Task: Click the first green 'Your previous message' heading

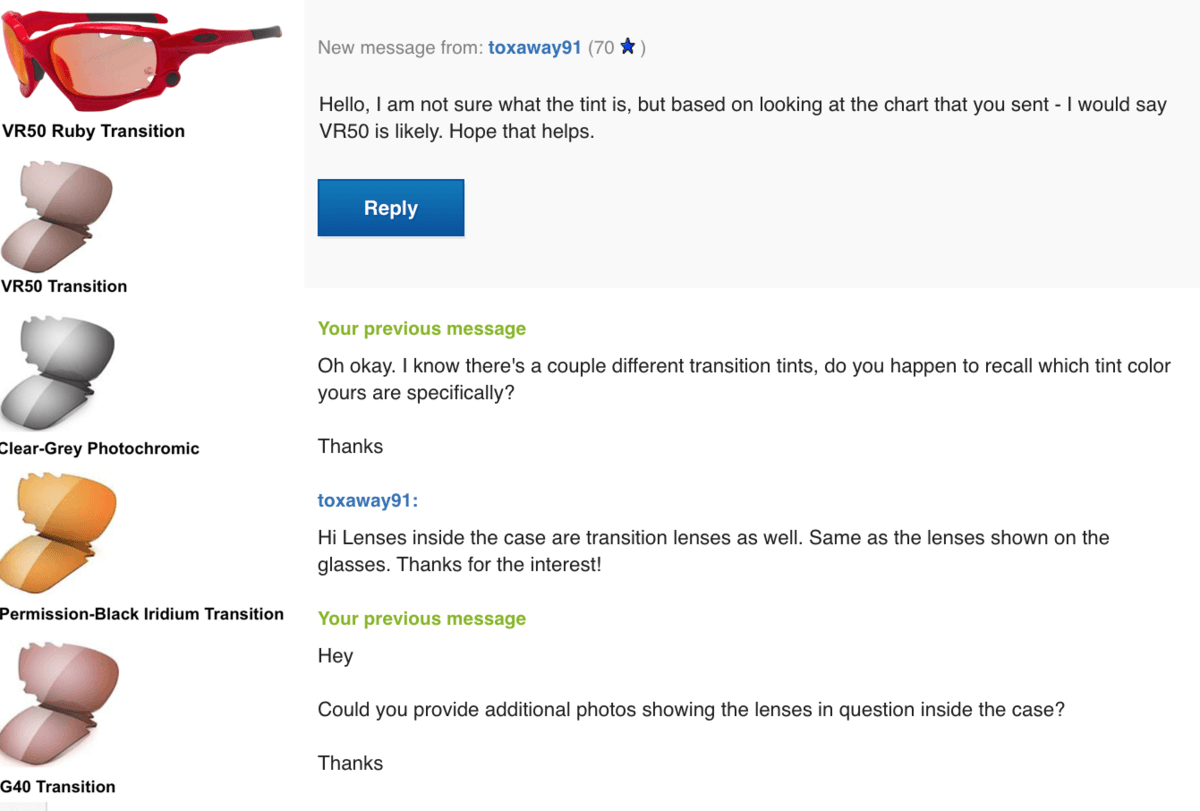Action: point(421,329)
